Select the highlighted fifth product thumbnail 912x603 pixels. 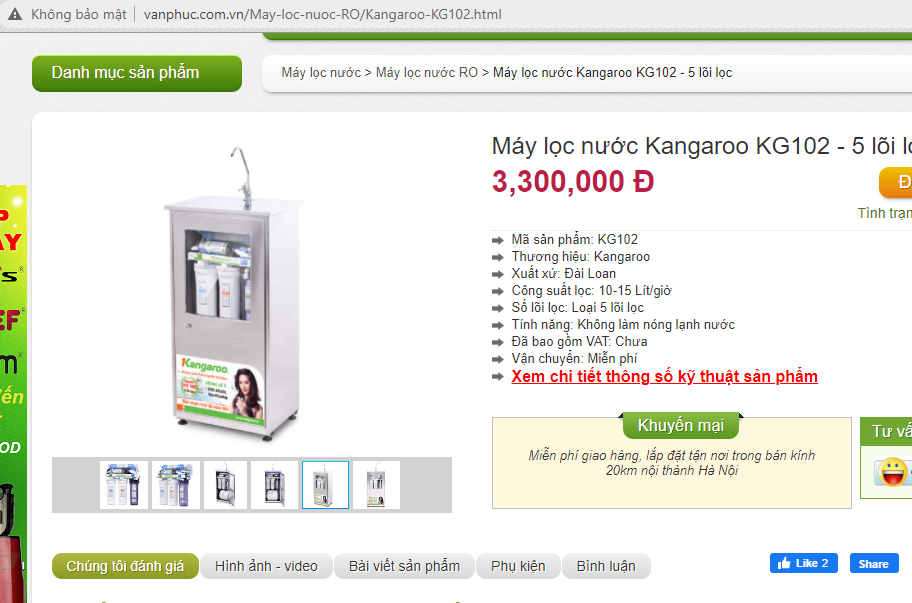(326, 485)
